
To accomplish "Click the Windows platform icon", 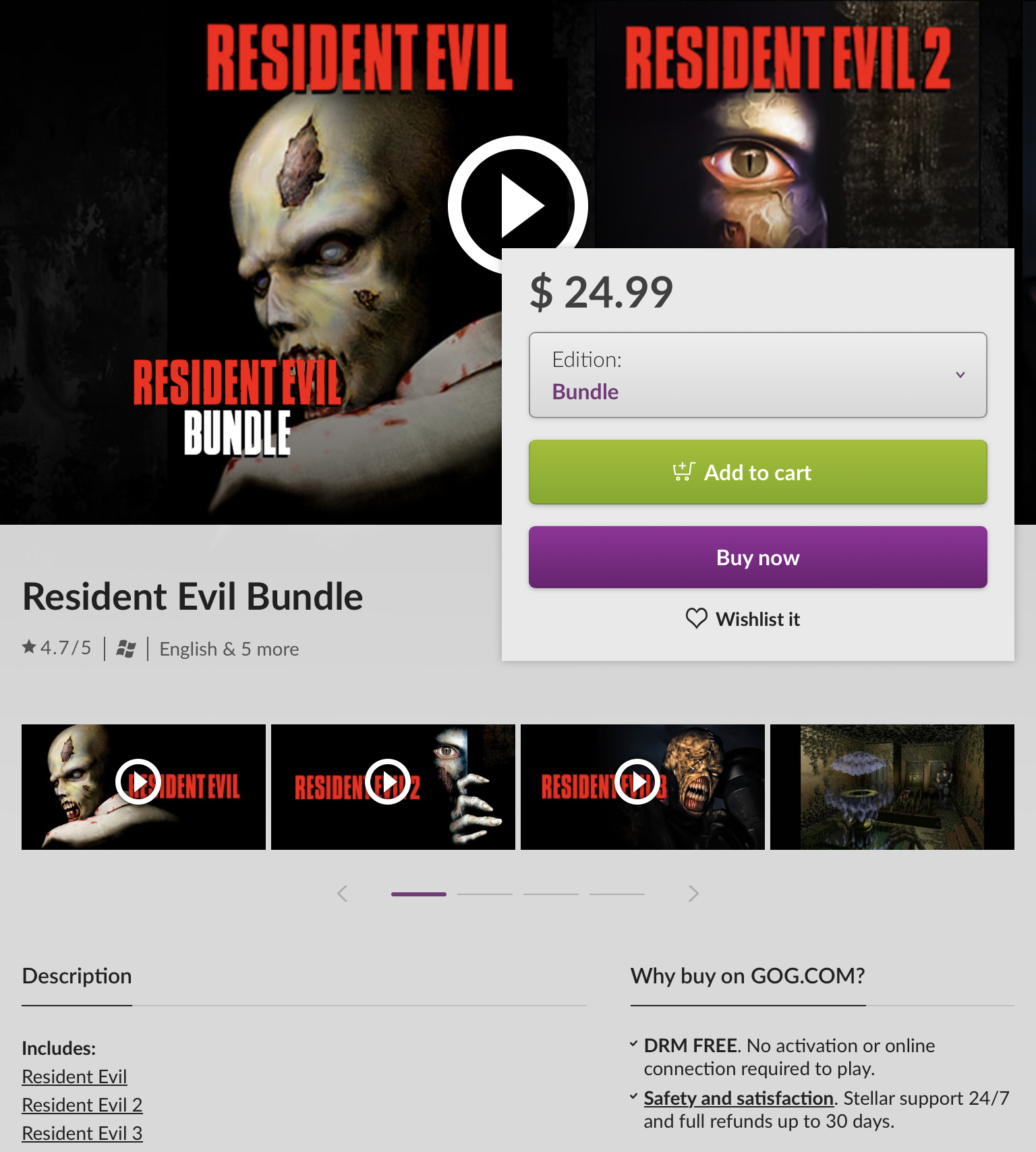I will [126, 649].
